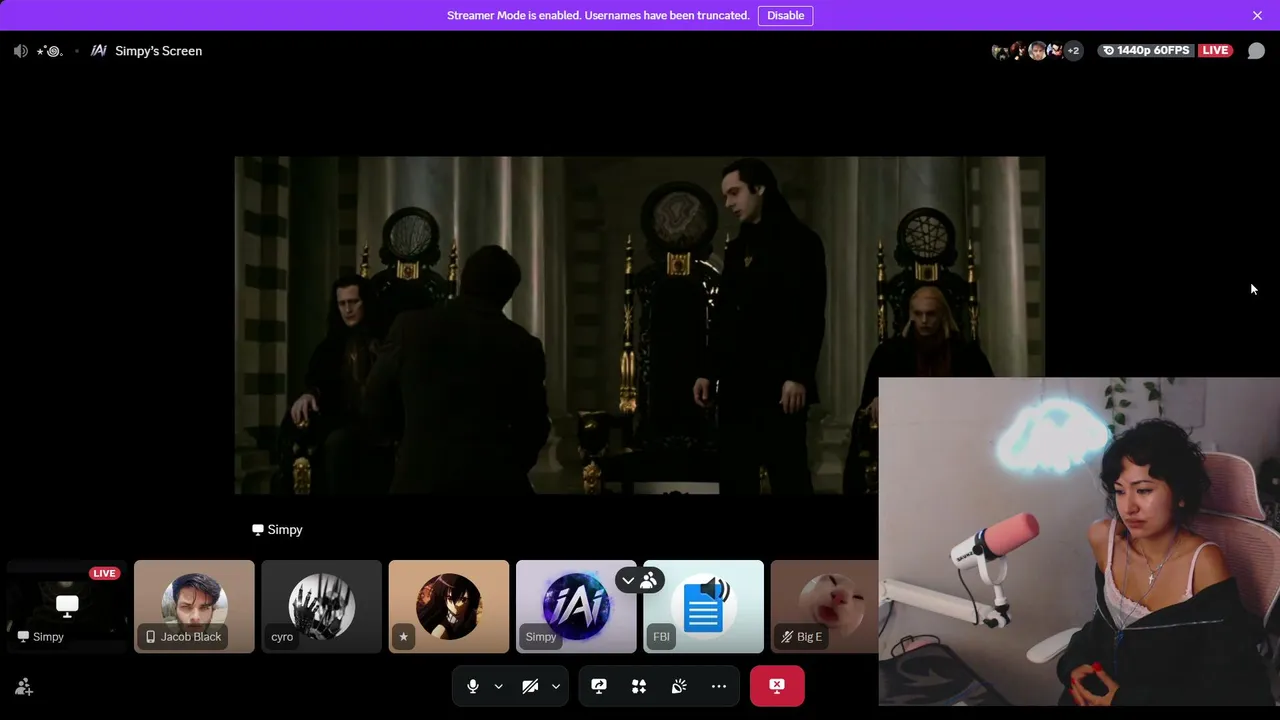Viewport: 1280px width, 720px height.
Task: Click the red Disconnect button
Action: click(777, 686)
